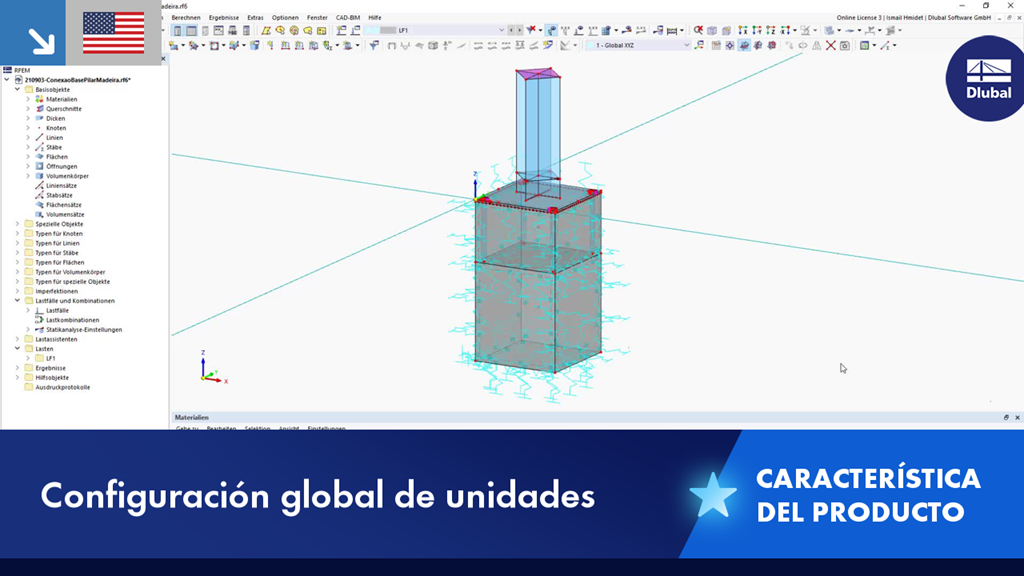
Task: Toggle the navigator panel toolbar icon
Action: click(x=178, y=30)
